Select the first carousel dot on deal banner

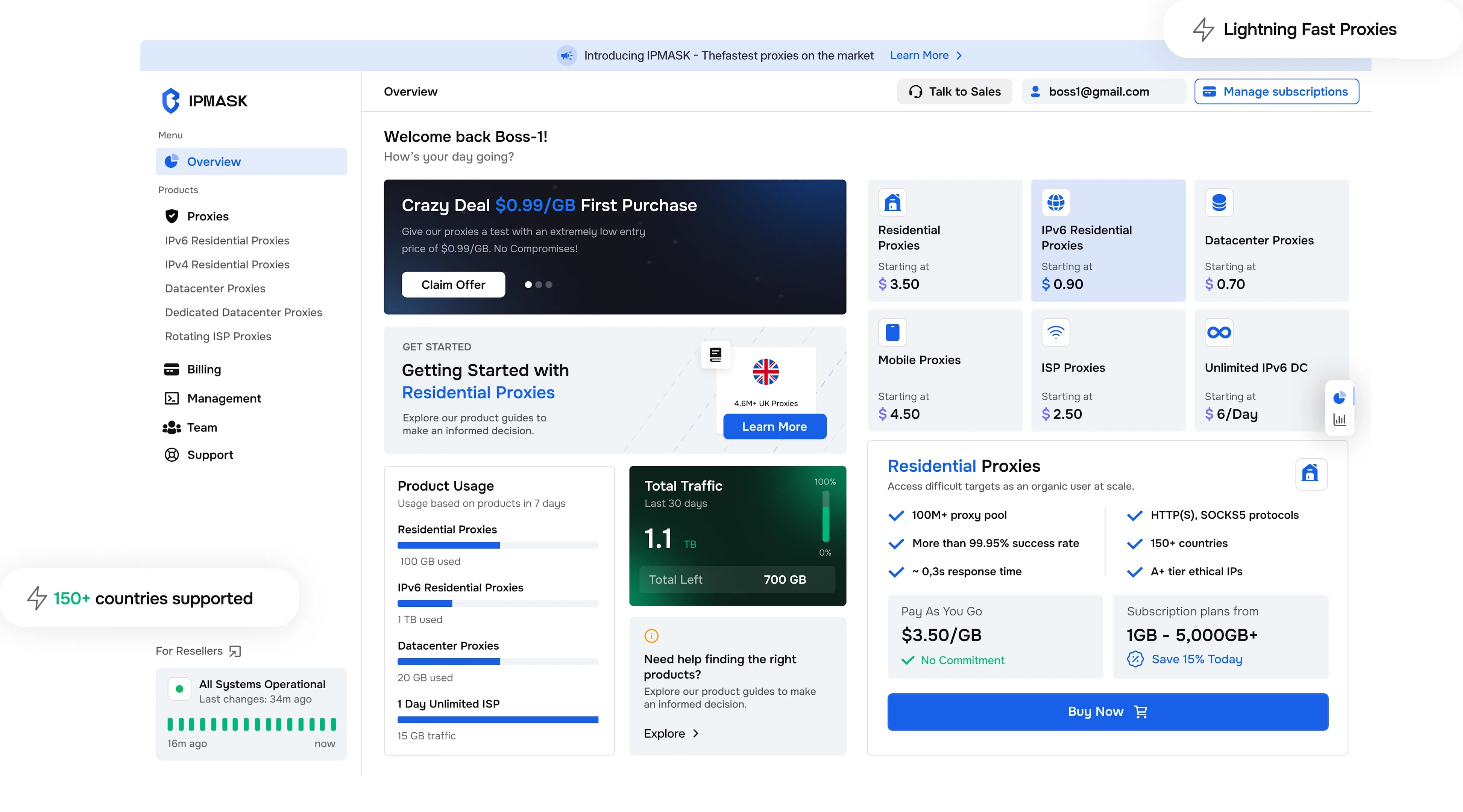click(528, 285)
